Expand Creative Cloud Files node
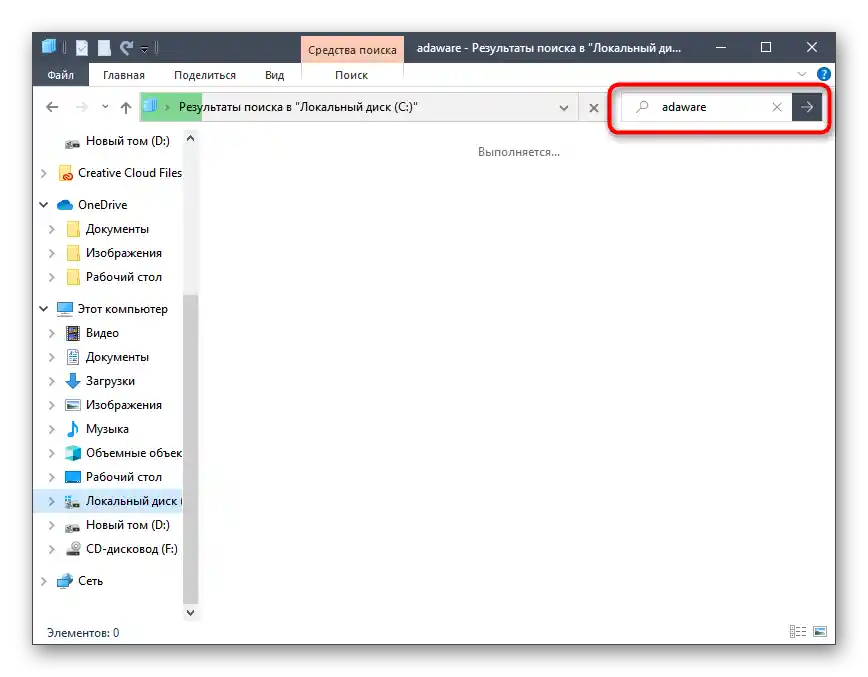Viewport: 868px width, 677px height. (44, 173)
